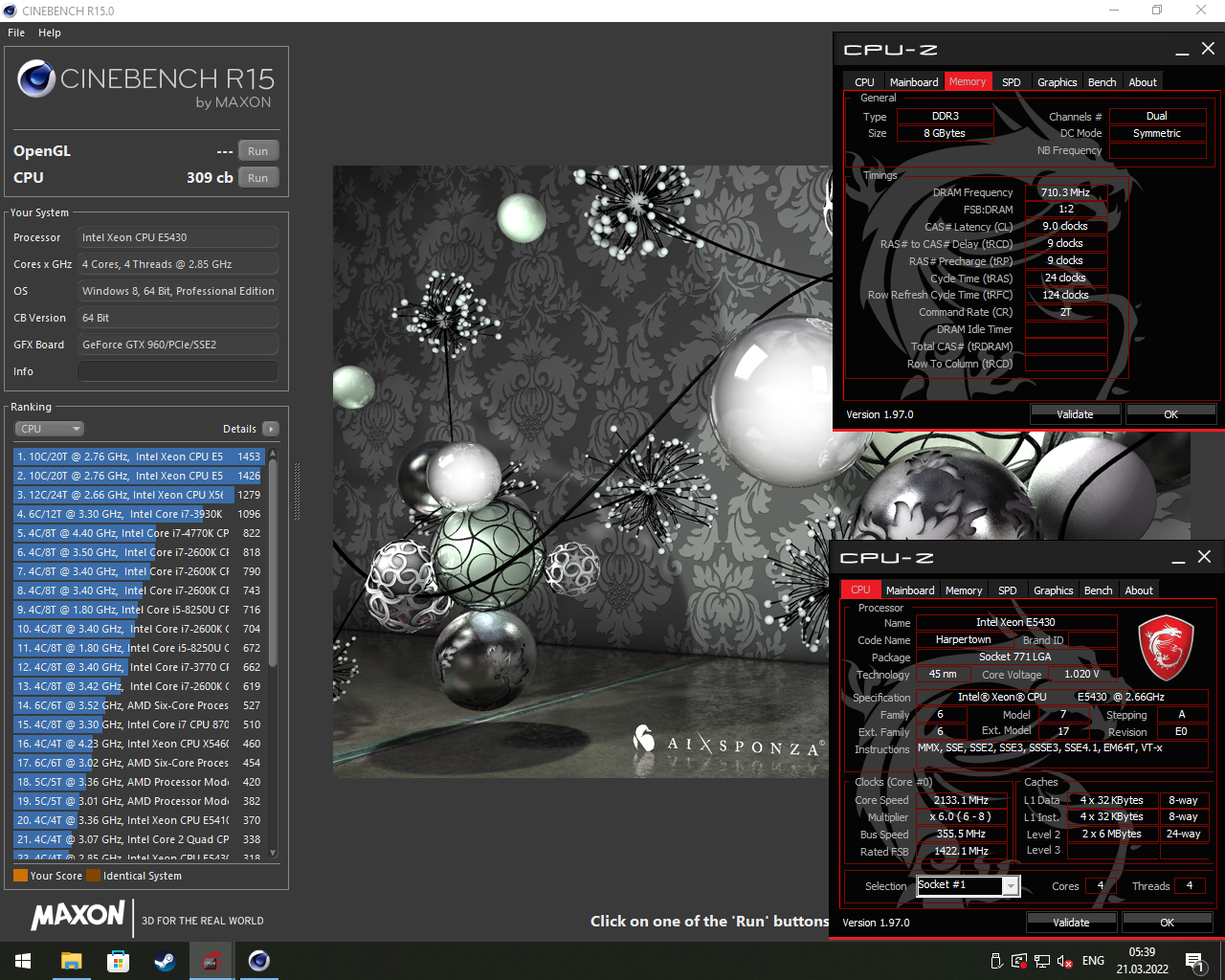Select the CPU tab in the upper CPU-Z window

tap(864, 82)
